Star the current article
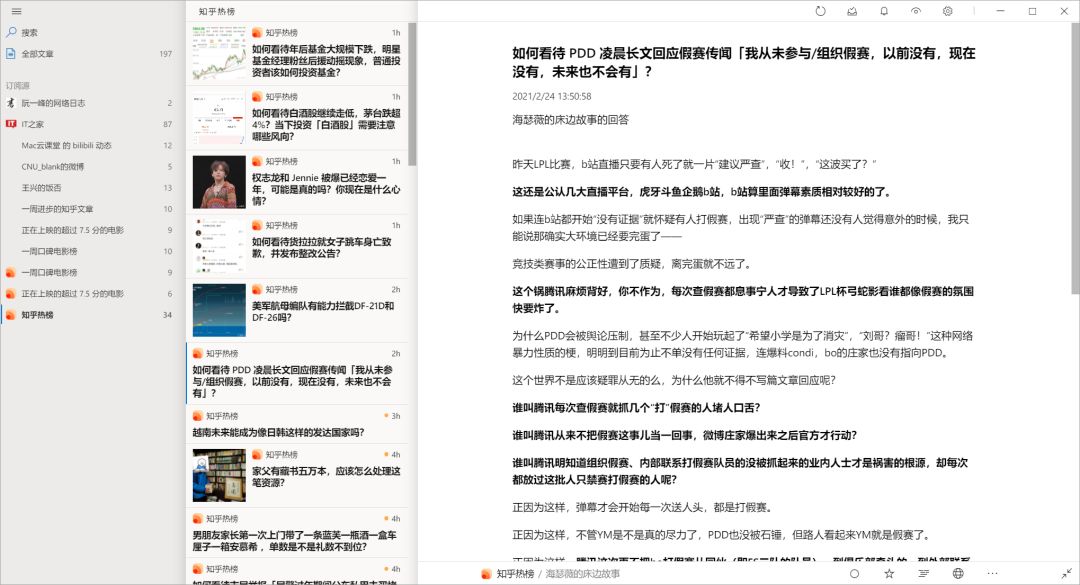 point(889,573)
